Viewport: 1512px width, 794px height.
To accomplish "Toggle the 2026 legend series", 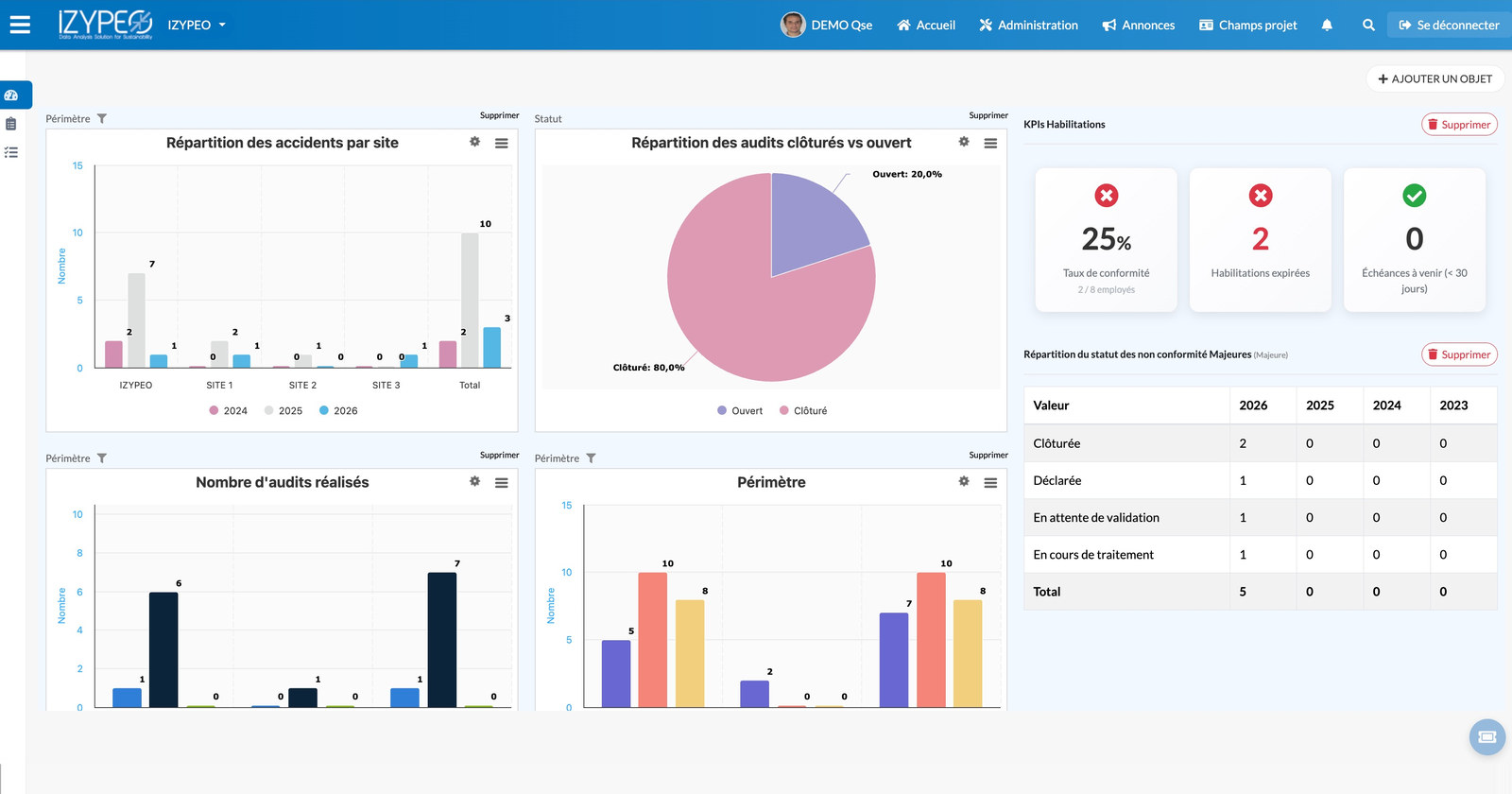I will pos(338,410).
